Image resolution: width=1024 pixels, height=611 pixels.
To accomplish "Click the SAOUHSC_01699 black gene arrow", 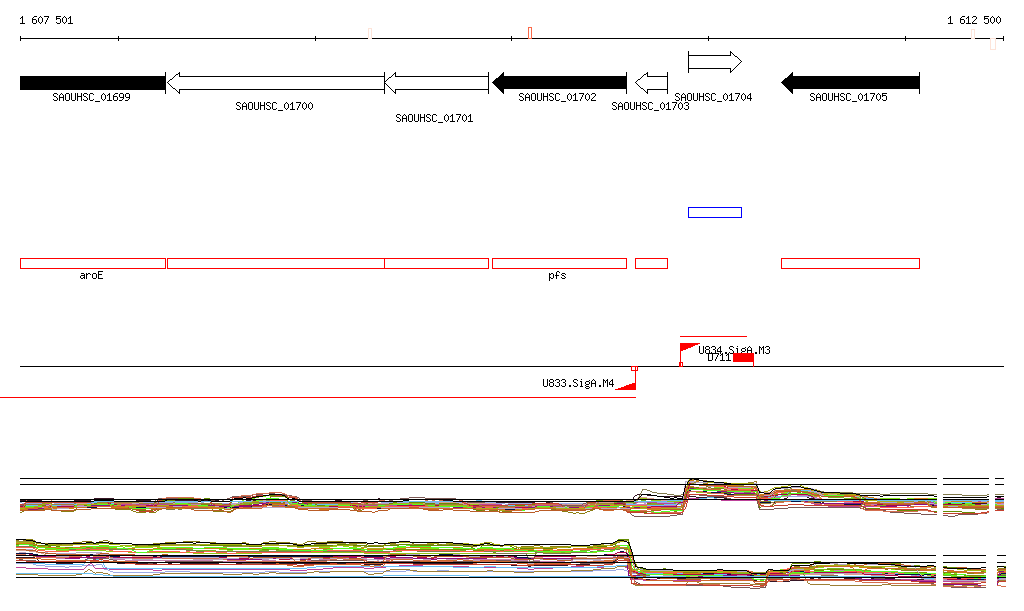I will [x=93, y=83].
